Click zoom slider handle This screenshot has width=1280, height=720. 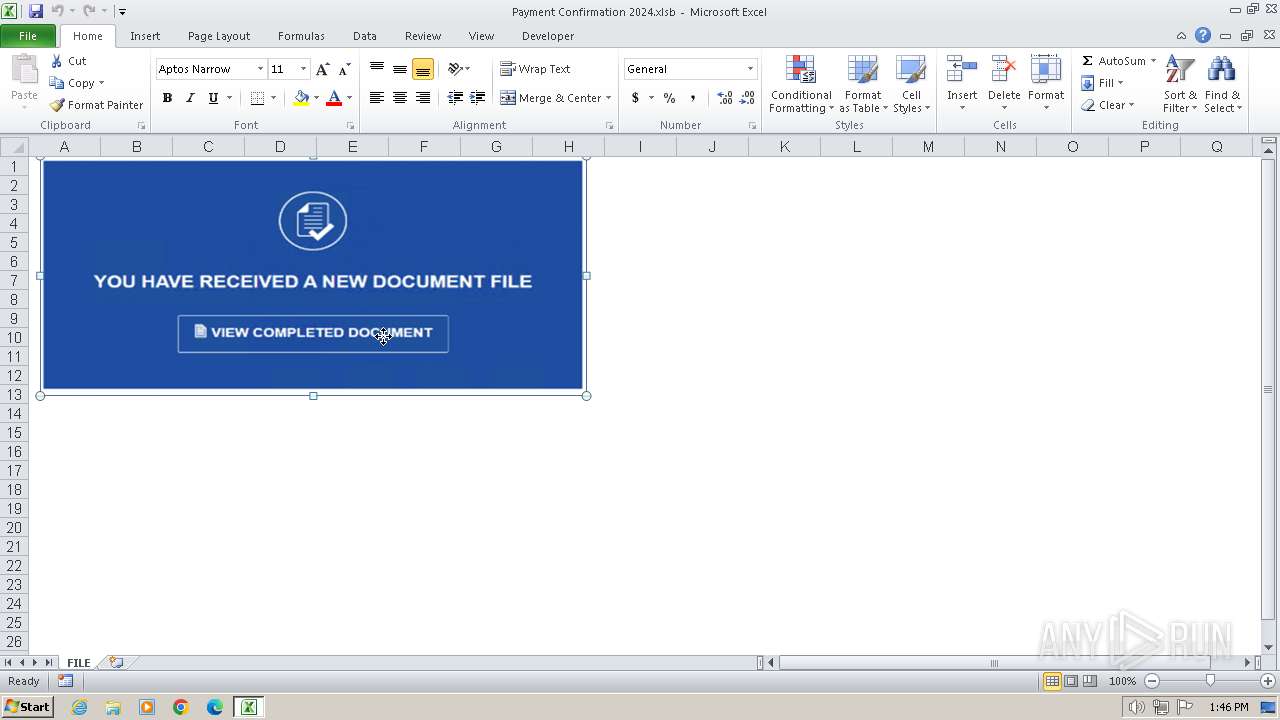tap(1210, 681)
